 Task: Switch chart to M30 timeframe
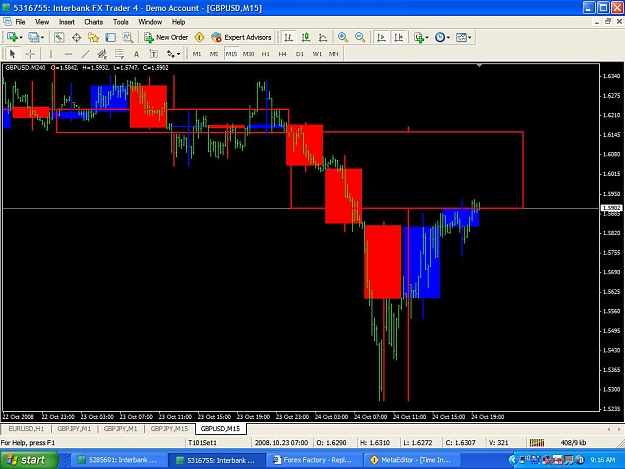pos(248,54)
